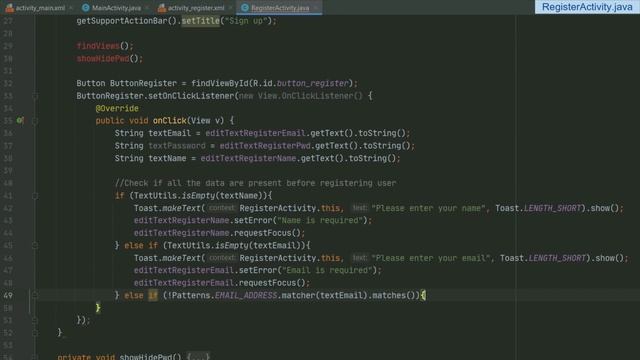This screenshot has width=640, height=360.
Task: Click the showHidePwd() call on line 30
Action: point(109,58)
